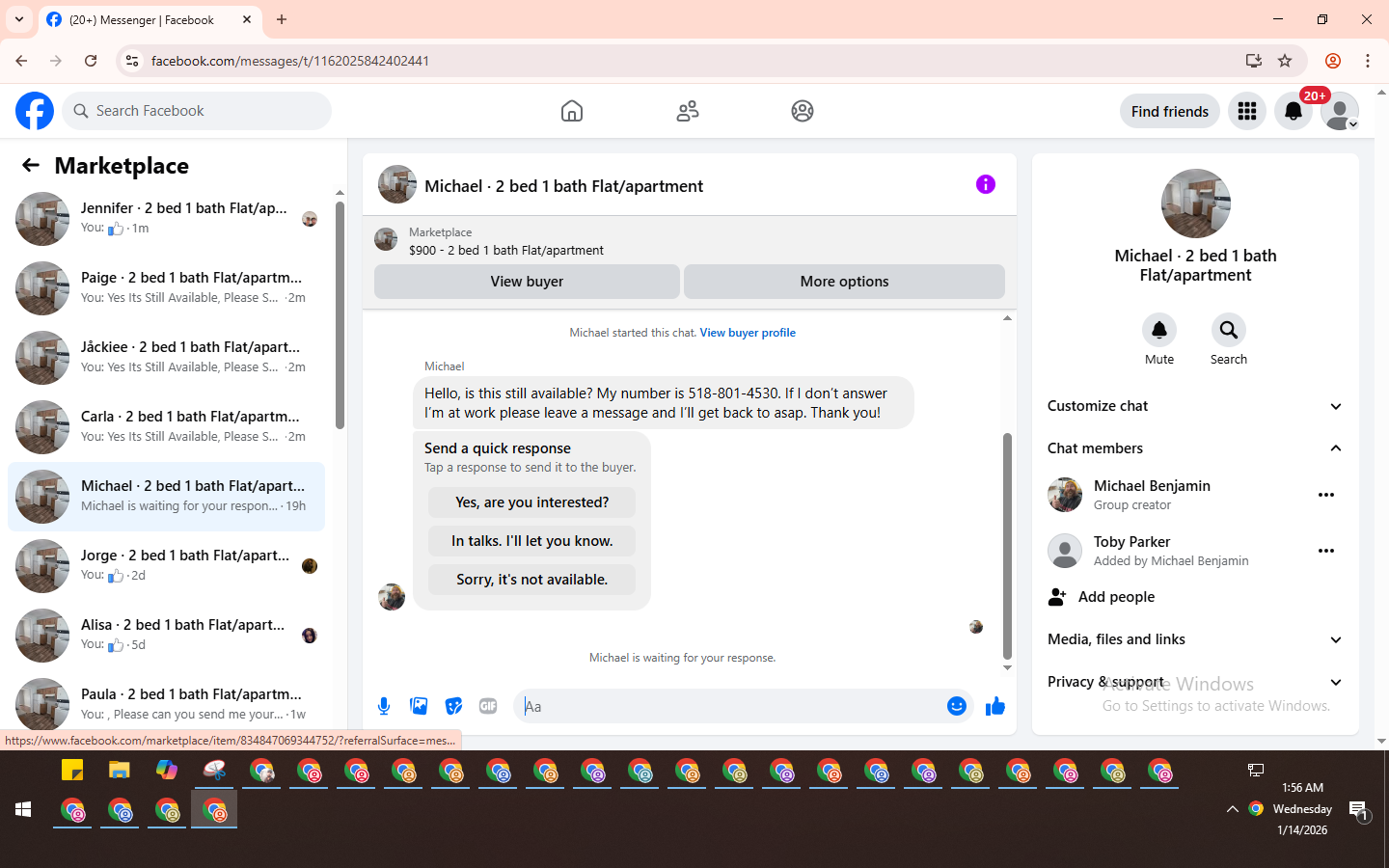1389x868 pixels.
Task: Open the Windows notification center
Action: 1358,809
